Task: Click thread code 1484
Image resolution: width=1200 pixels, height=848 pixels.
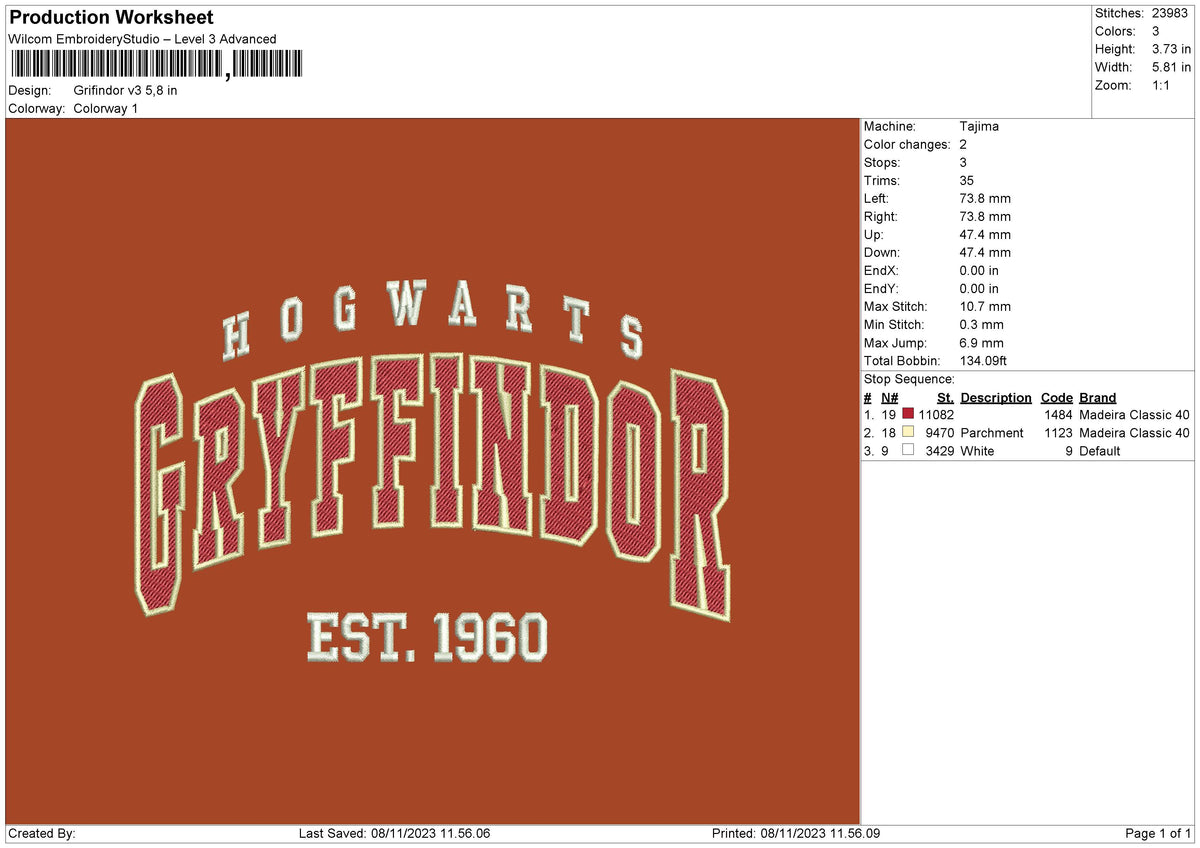Action: [1058, 414]
